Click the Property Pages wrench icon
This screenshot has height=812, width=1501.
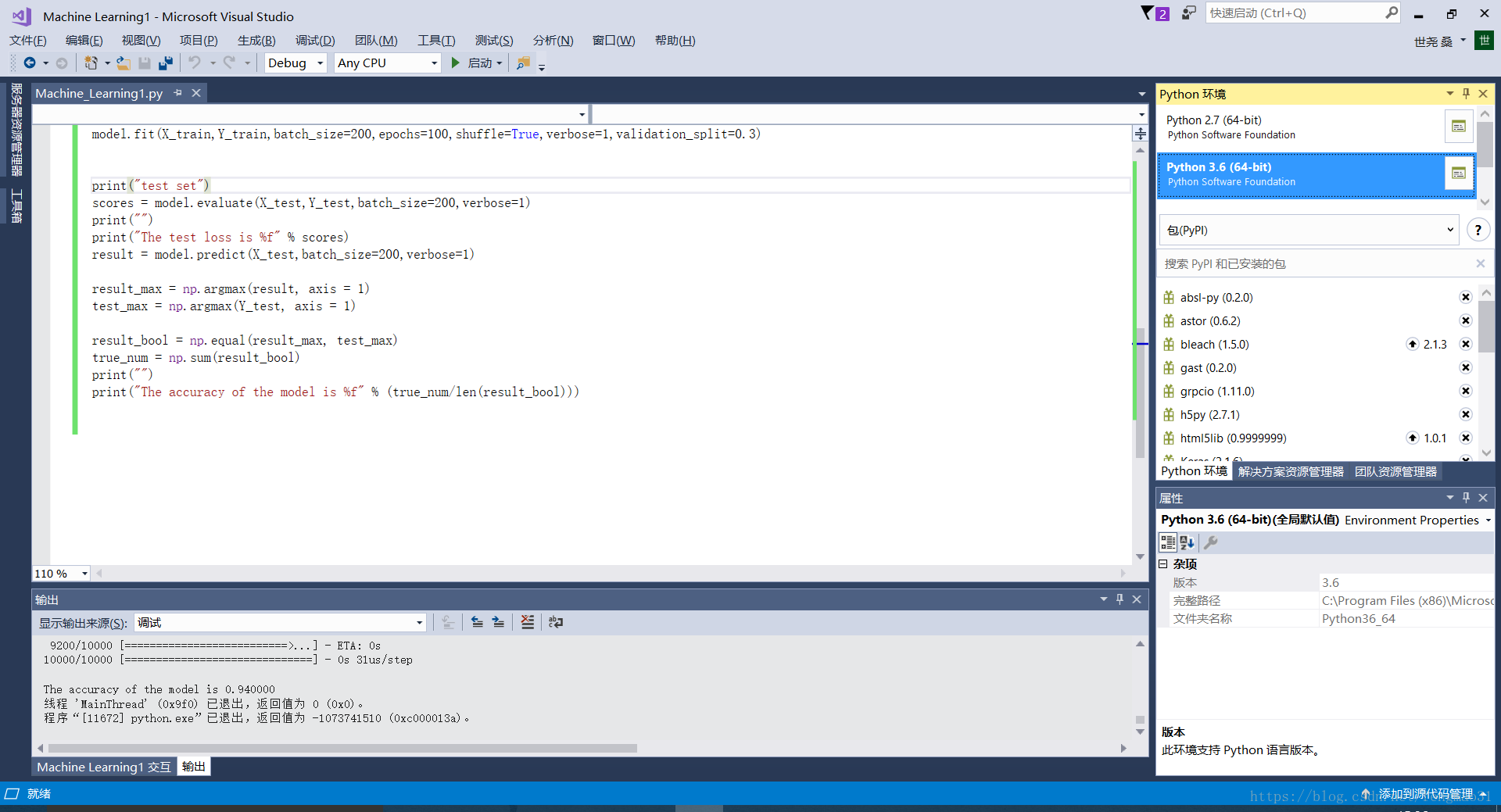pyautogui.click(x=1211, y=542)
